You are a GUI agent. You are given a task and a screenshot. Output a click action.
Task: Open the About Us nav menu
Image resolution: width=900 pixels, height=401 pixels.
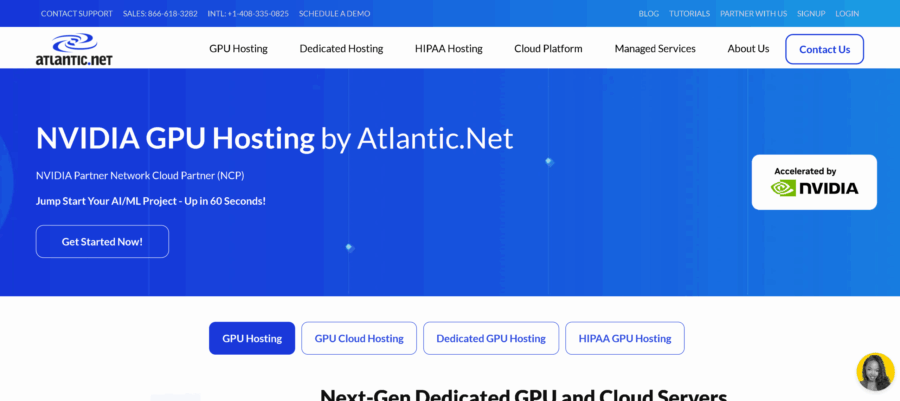point(748,49)
